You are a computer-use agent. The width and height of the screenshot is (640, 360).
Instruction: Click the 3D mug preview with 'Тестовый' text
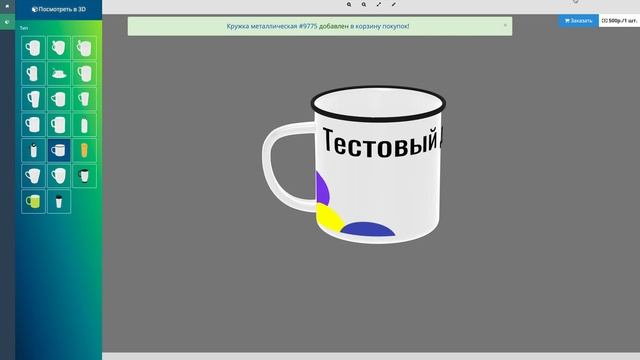click(x=353, y=165)
